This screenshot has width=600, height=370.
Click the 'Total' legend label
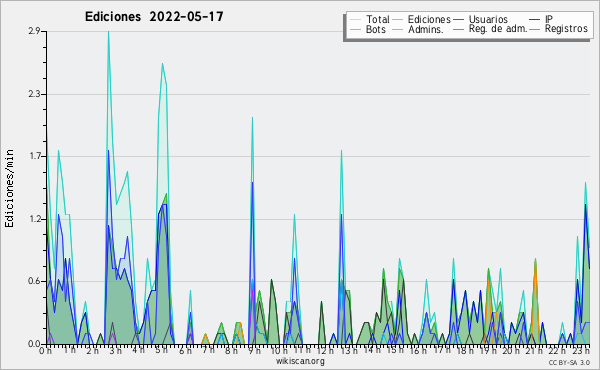click(x=378, y=19)
